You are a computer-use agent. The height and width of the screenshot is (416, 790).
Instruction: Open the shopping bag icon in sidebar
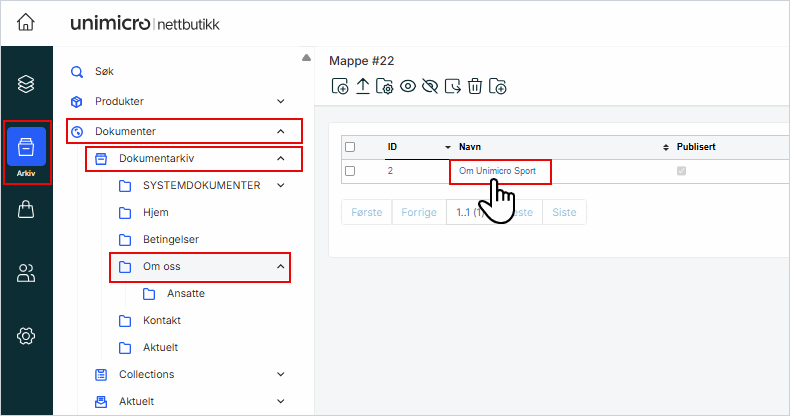point(26,209)
